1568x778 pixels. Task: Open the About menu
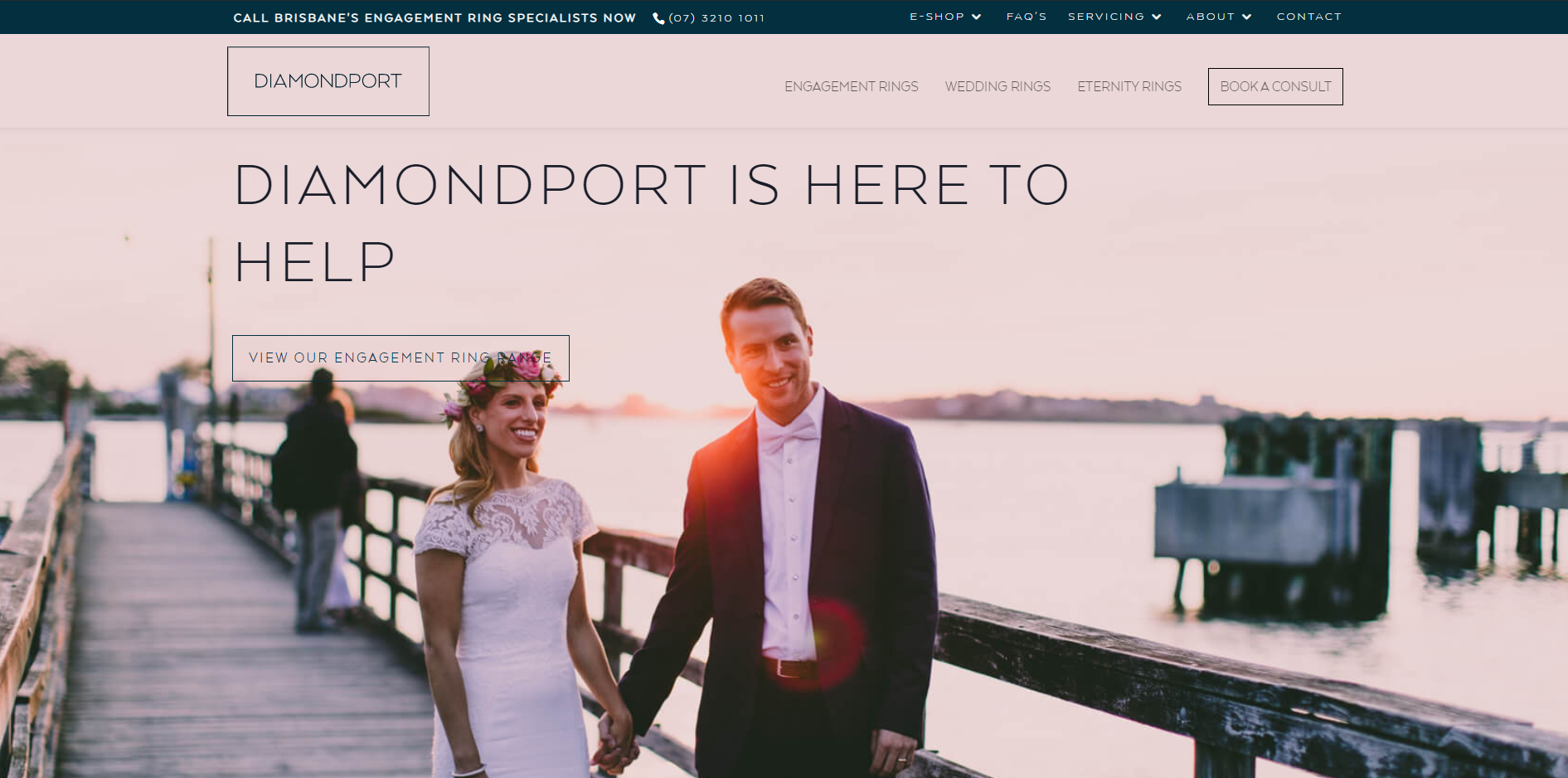tap(1211, 17)
